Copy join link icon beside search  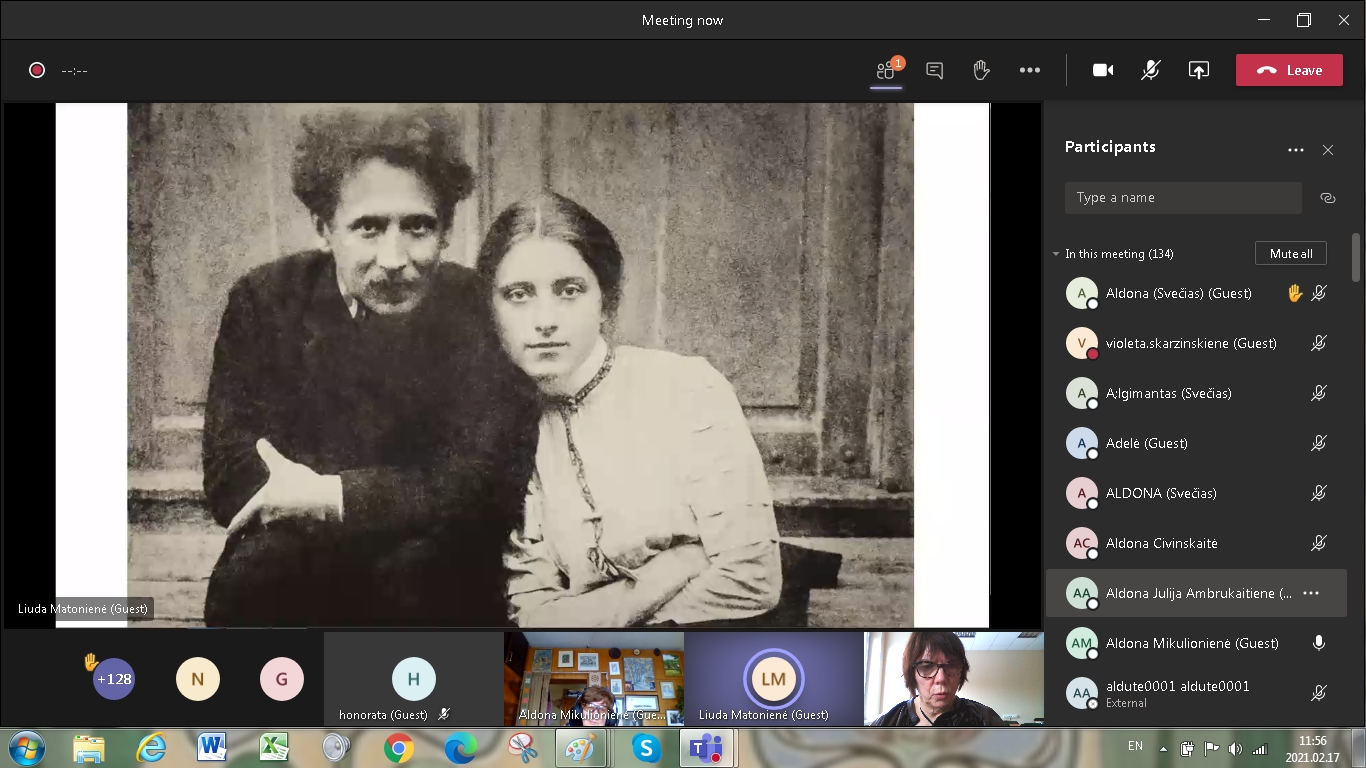coord(1328,198)
